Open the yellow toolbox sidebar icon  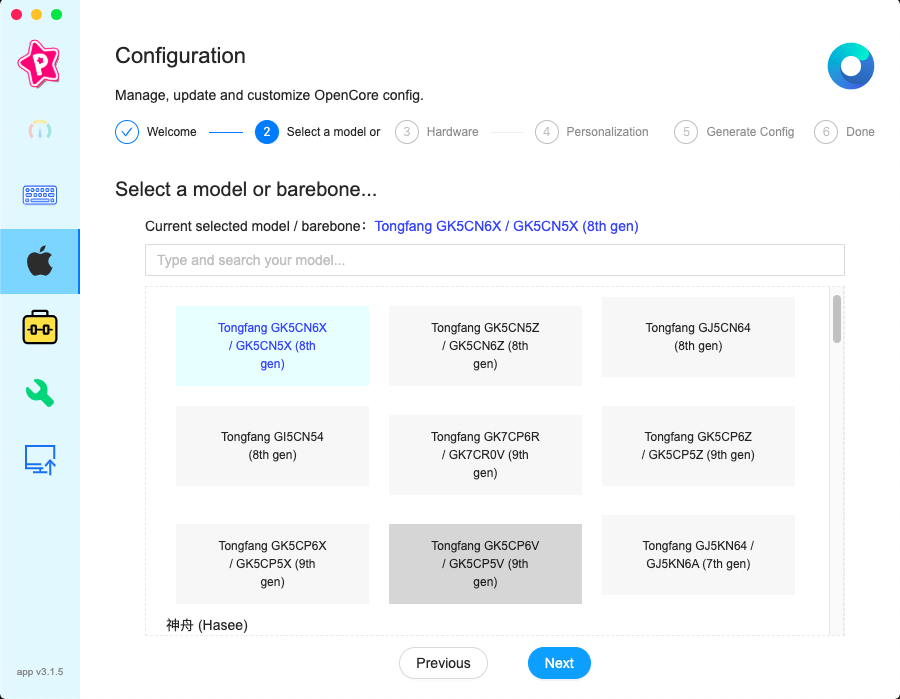pos(39,328)
